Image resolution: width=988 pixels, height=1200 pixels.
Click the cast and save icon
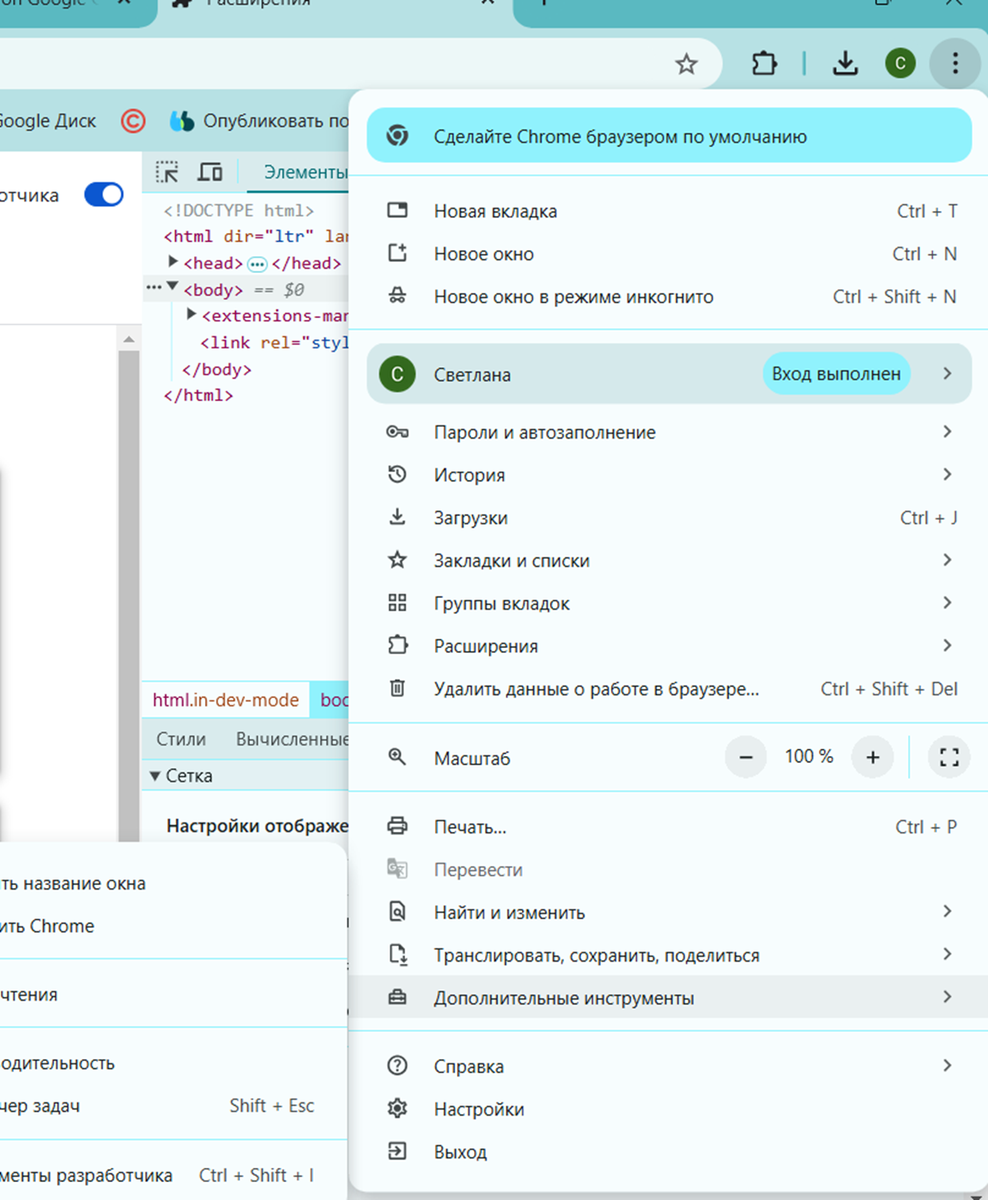pyautogui.click(x=397, y=955)
